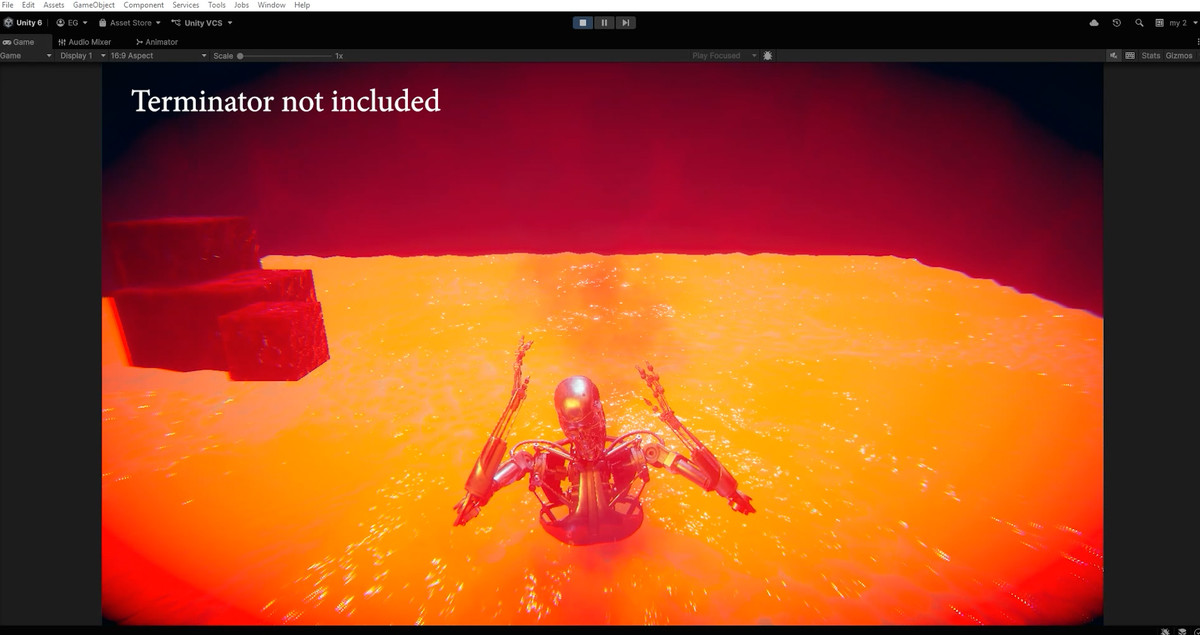Switch to the Audio Mixer tab
Viewport: 1200px width, 635px height.
[x=85, y=42]
